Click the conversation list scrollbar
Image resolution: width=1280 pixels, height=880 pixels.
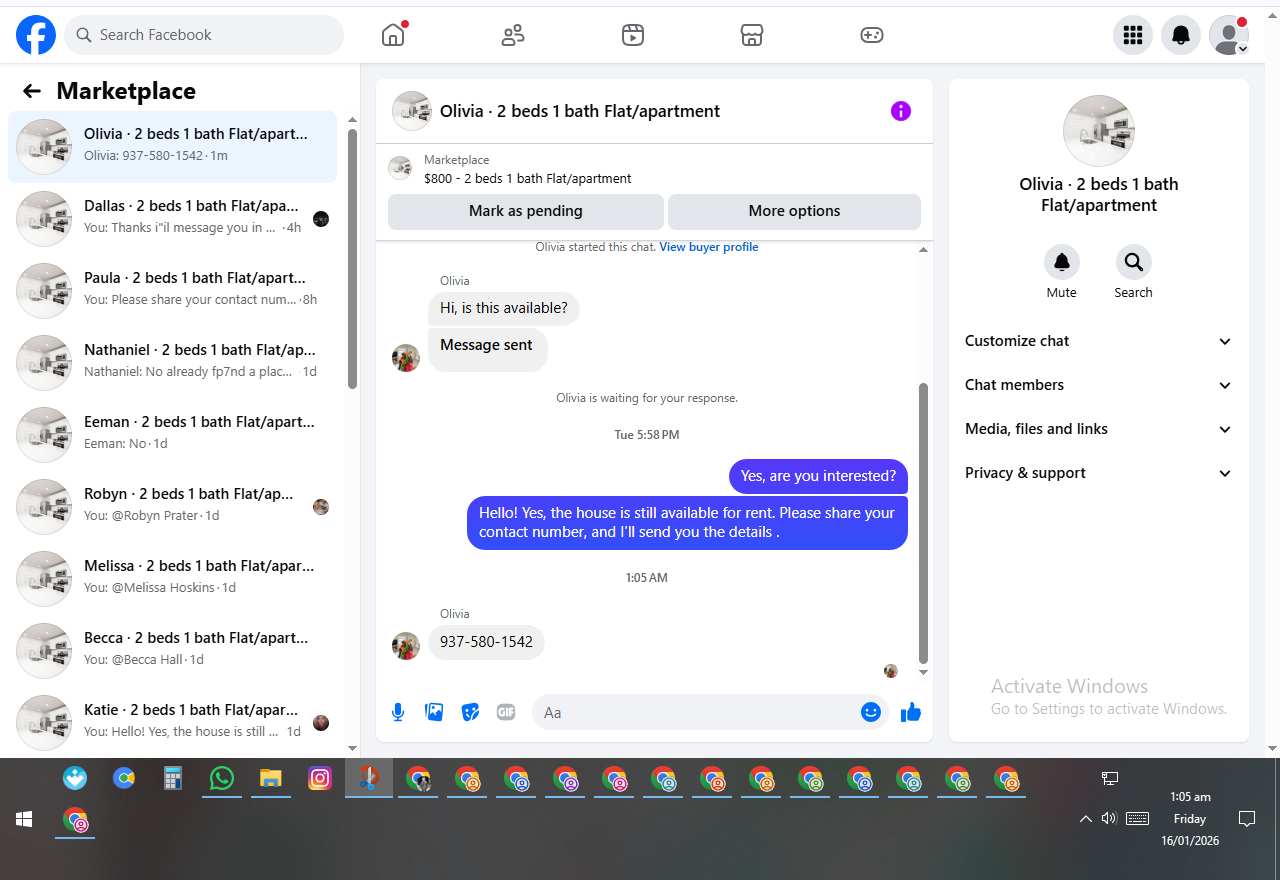[x=352, y=258]
